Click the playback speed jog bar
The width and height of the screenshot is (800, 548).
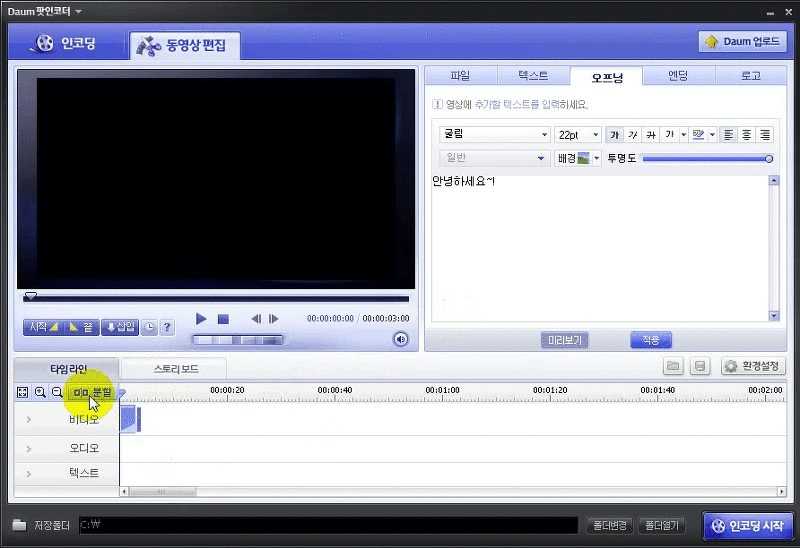pyautogui.click(x=238, y=340)
